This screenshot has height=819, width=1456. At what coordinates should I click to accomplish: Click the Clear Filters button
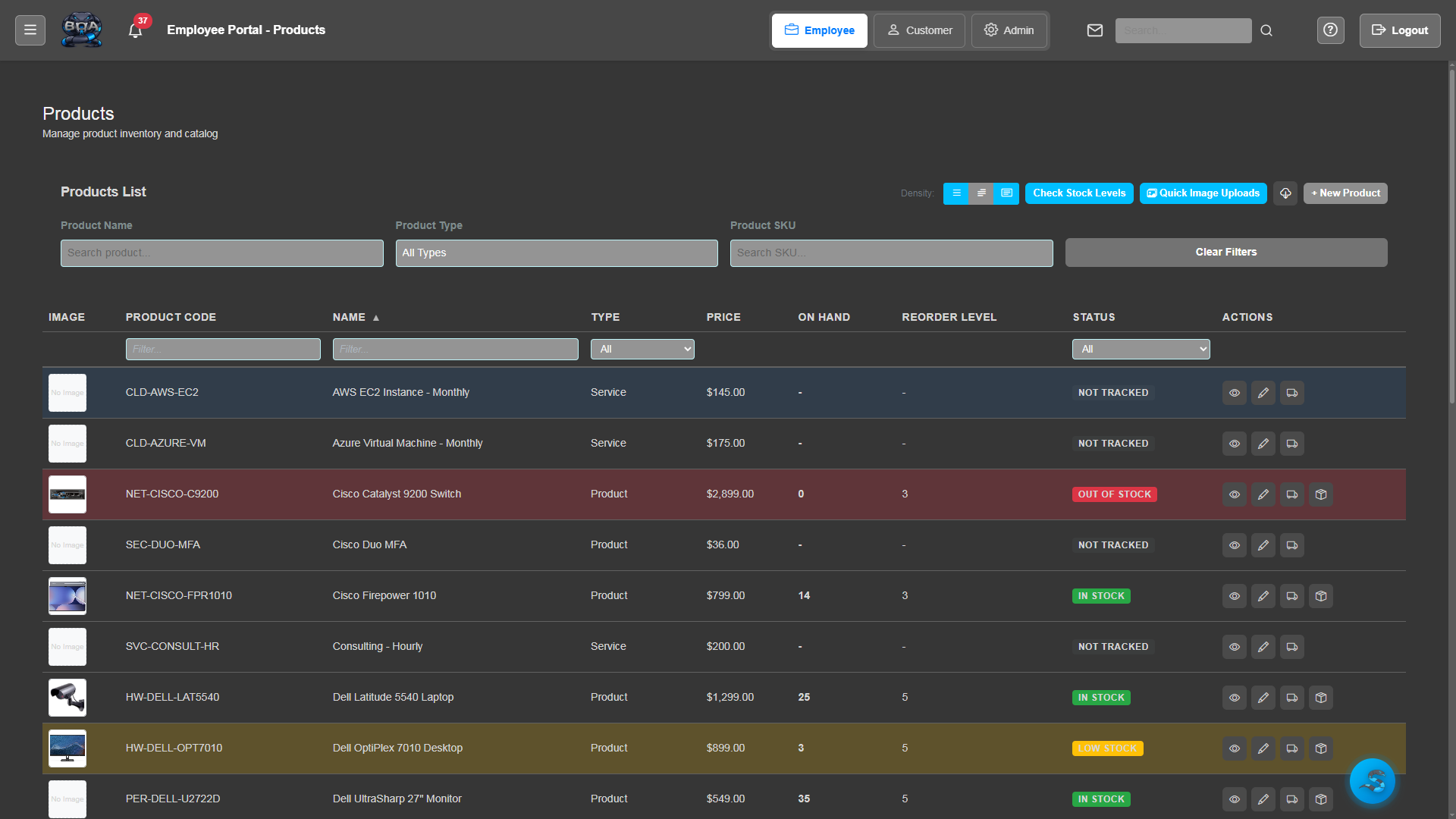click(1225, 253)
